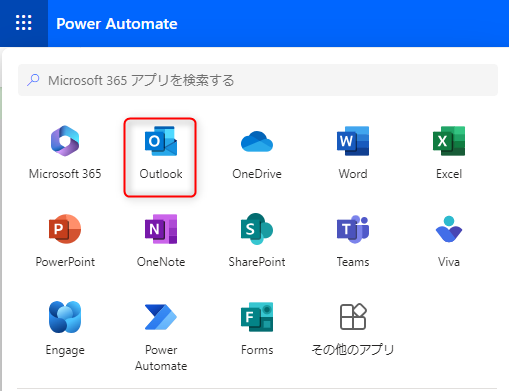Click the Power Automate header title
Image resolution: width=509 pixels, height=391 pixels.
117,24
